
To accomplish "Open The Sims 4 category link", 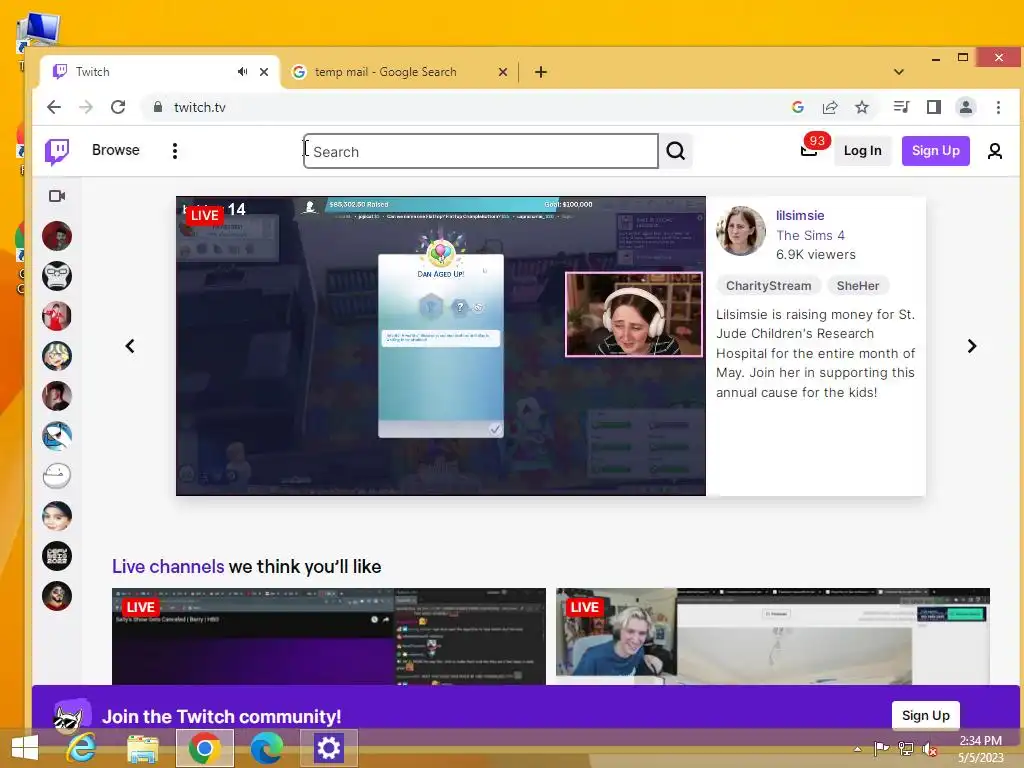I will pyautogui.click(x=810, y=235).
